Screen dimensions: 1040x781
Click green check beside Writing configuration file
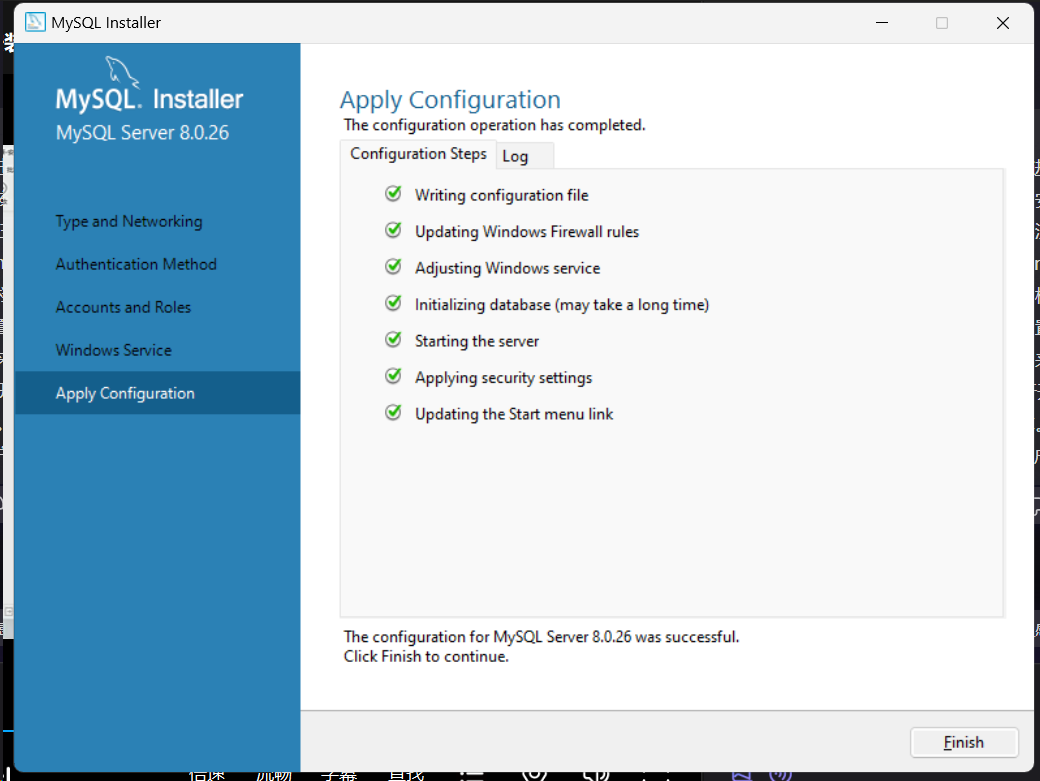(393, 194)
